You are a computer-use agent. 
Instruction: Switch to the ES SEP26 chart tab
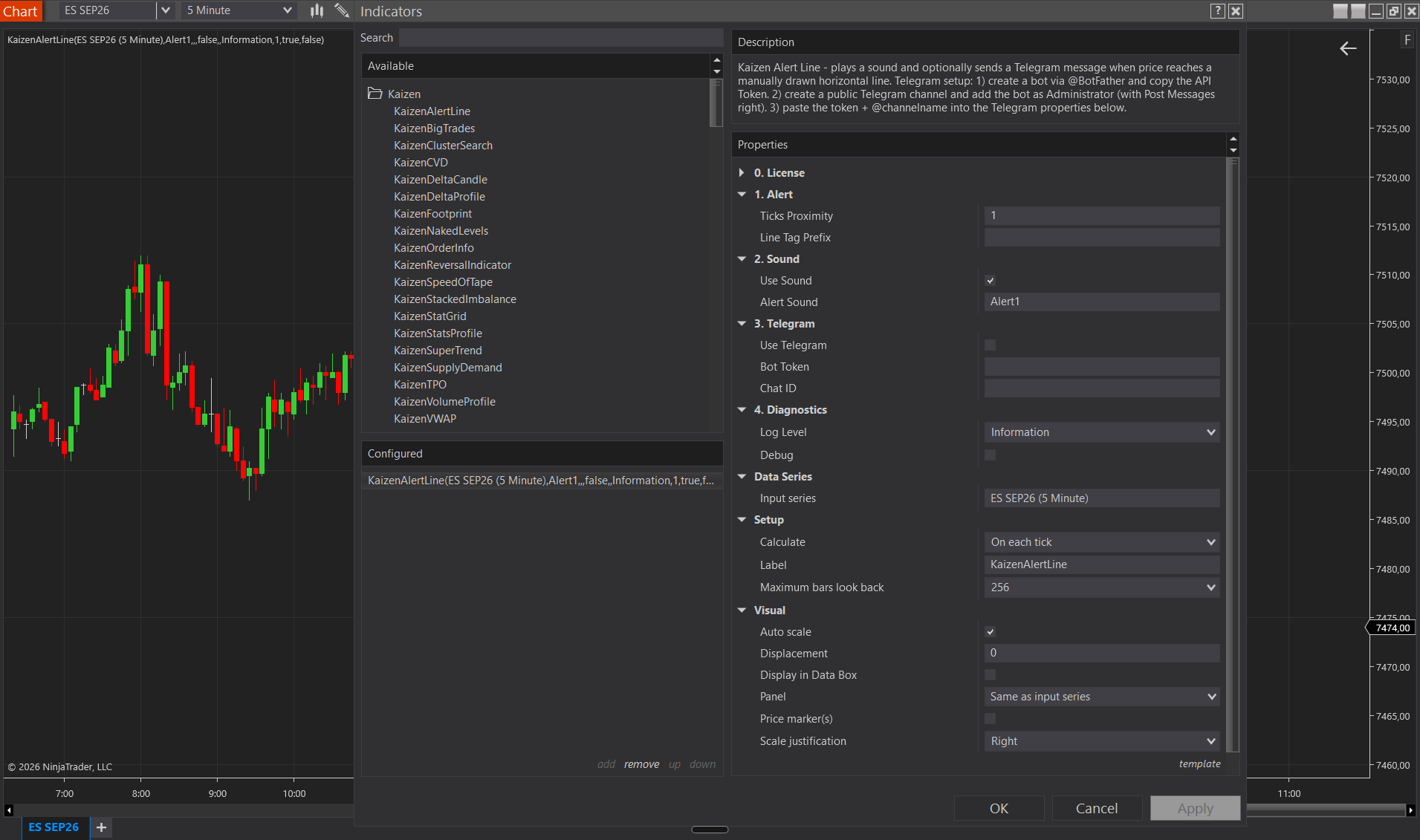(x=54, y=827)
